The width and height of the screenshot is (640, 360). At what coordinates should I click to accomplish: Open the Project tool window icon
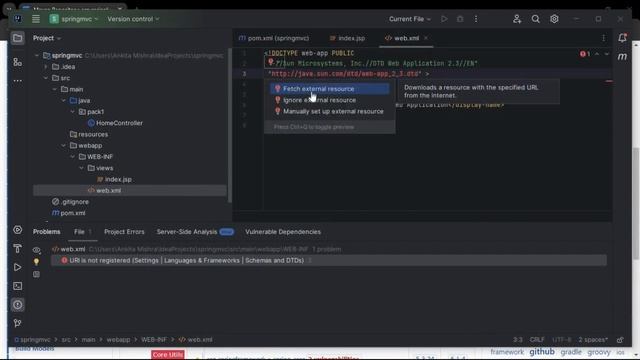(18, 38)
